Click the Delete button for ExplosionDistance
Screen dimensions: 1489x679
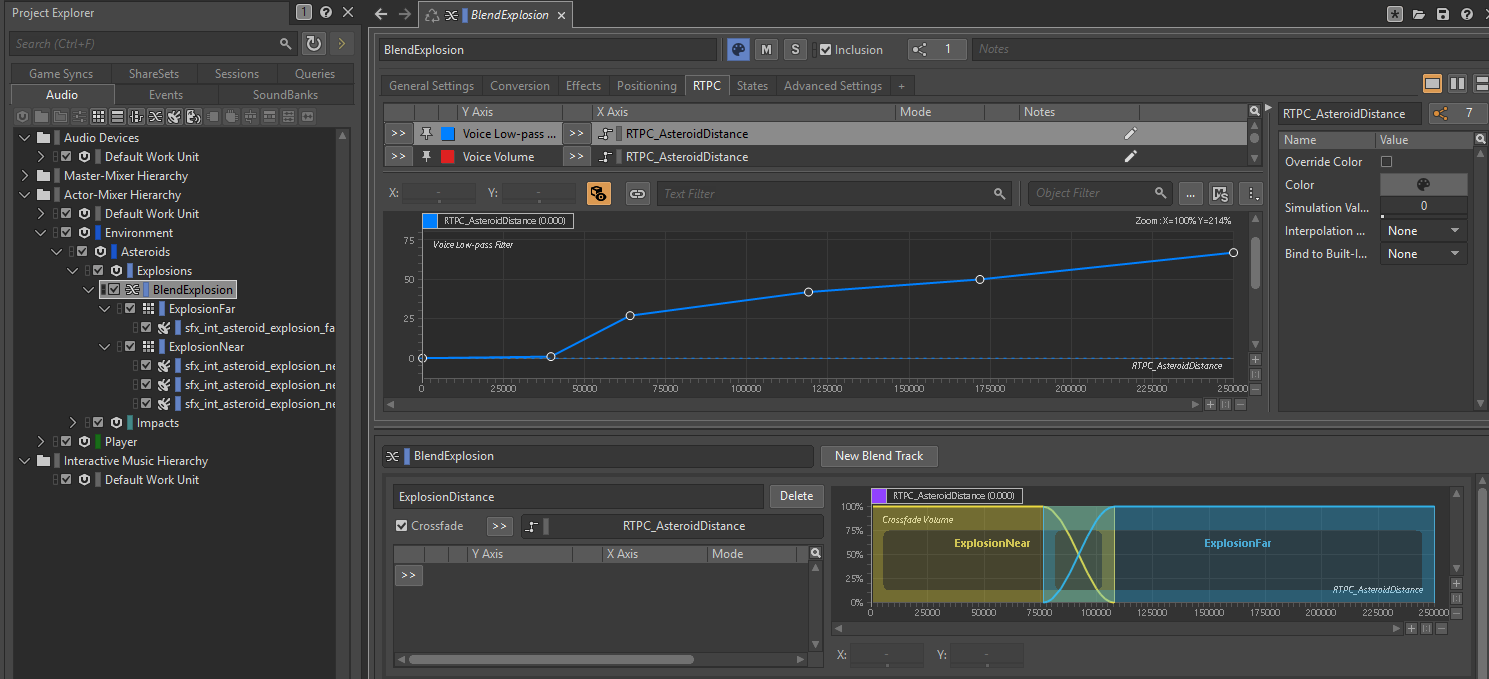pos(796,496)
